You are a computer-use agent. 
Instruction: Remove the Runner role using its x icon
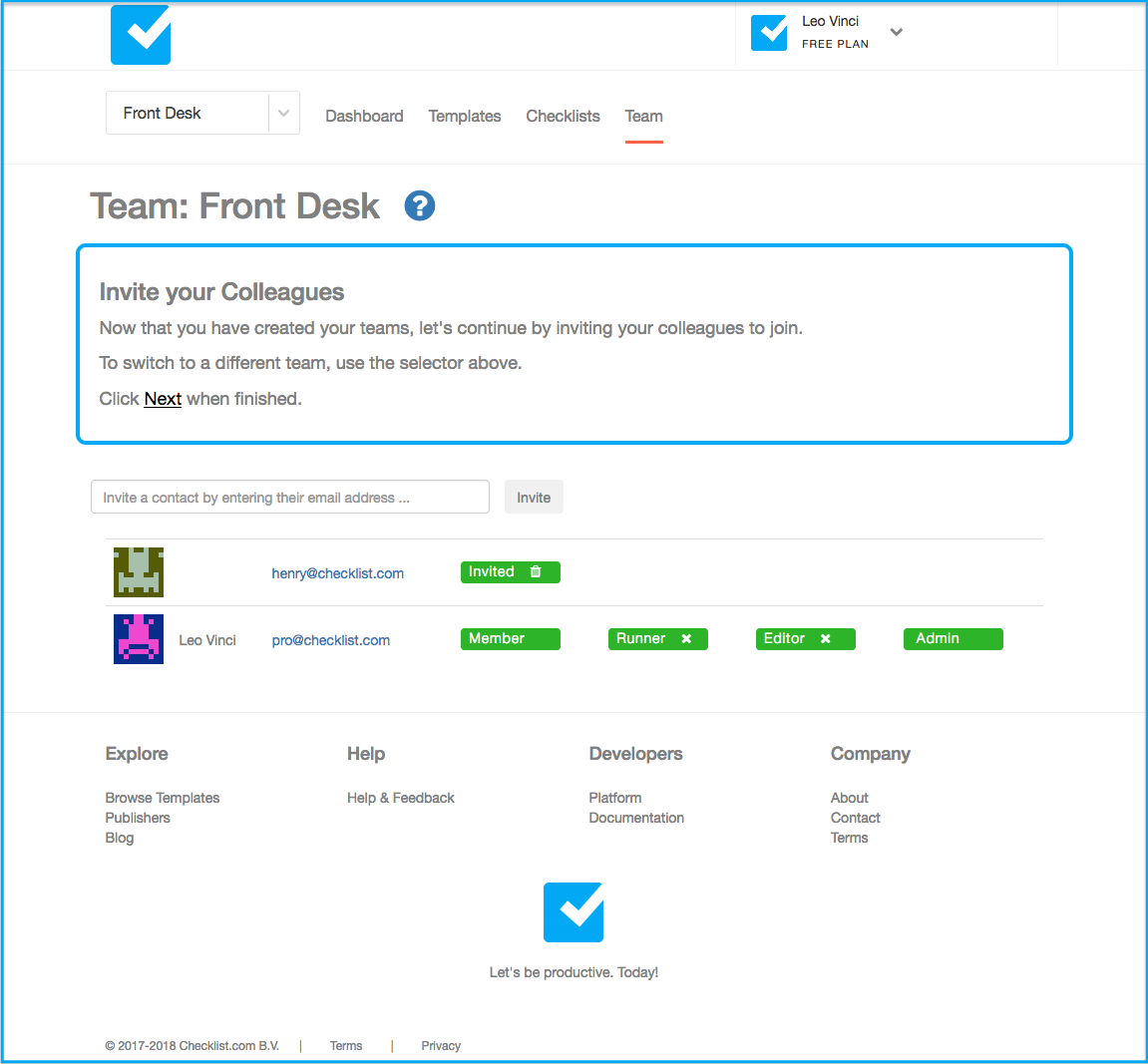686,639
